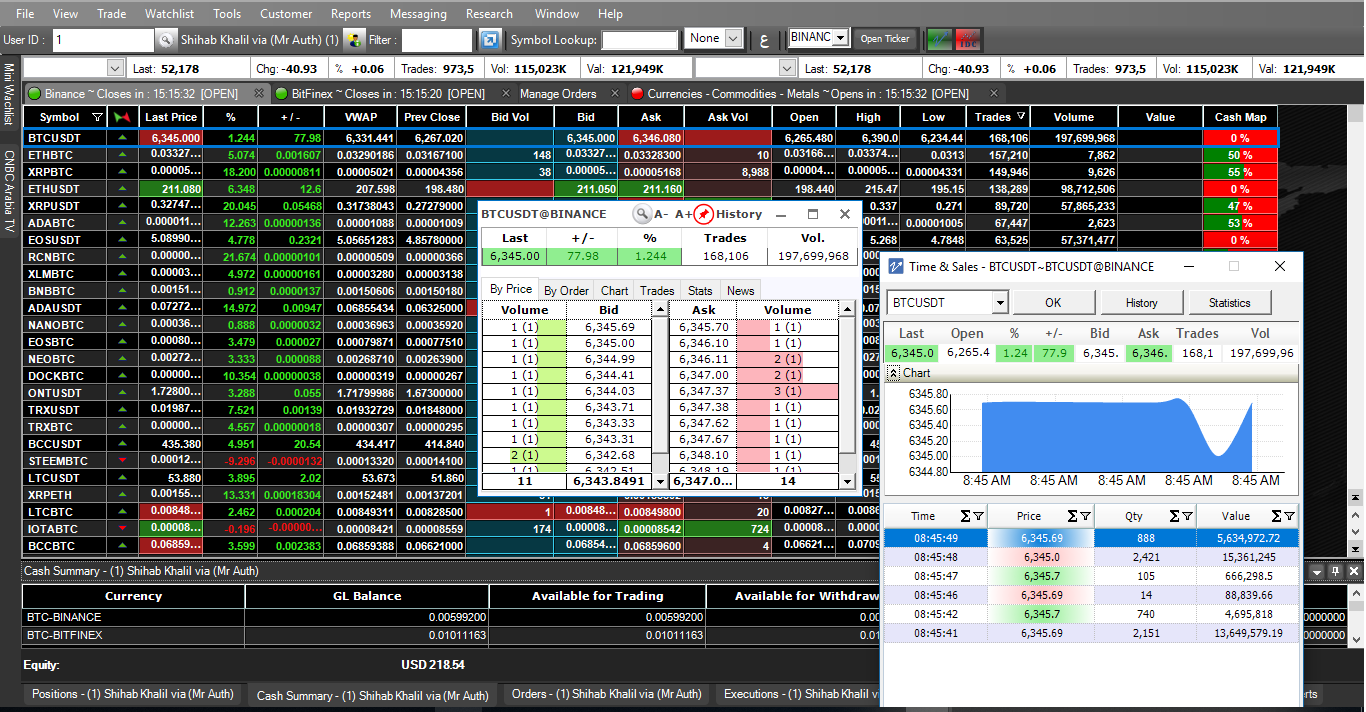This screenshot has width=1366, height=712.
Task: Click the pin icon of Cash Summary panel
Action: 1334,571
